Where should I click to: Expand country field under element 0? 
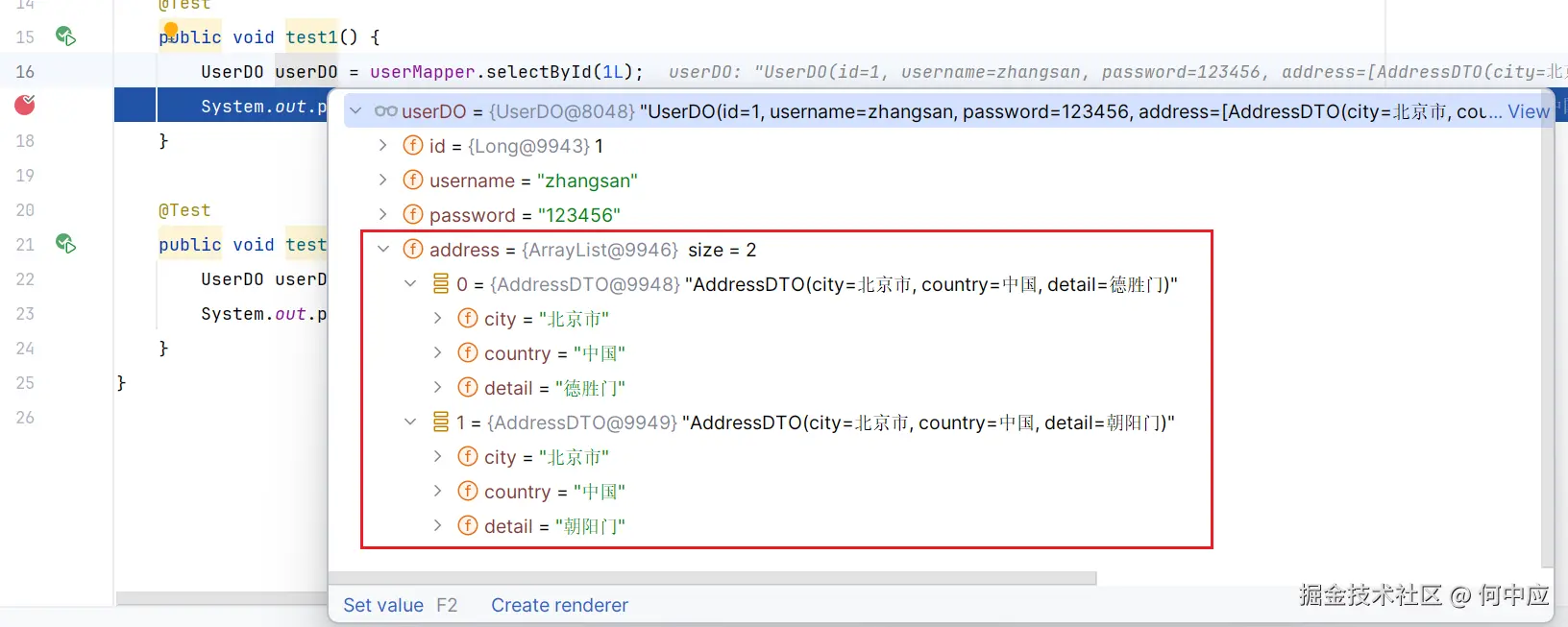437,353
